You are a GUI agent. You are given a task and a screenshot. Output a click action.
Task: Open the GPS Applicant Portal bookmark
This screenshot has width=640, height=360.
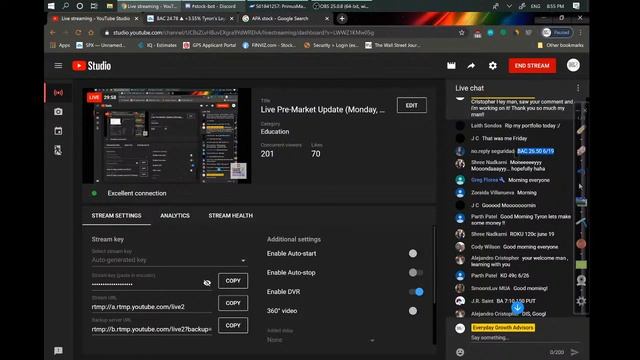[x=209, y=45]
